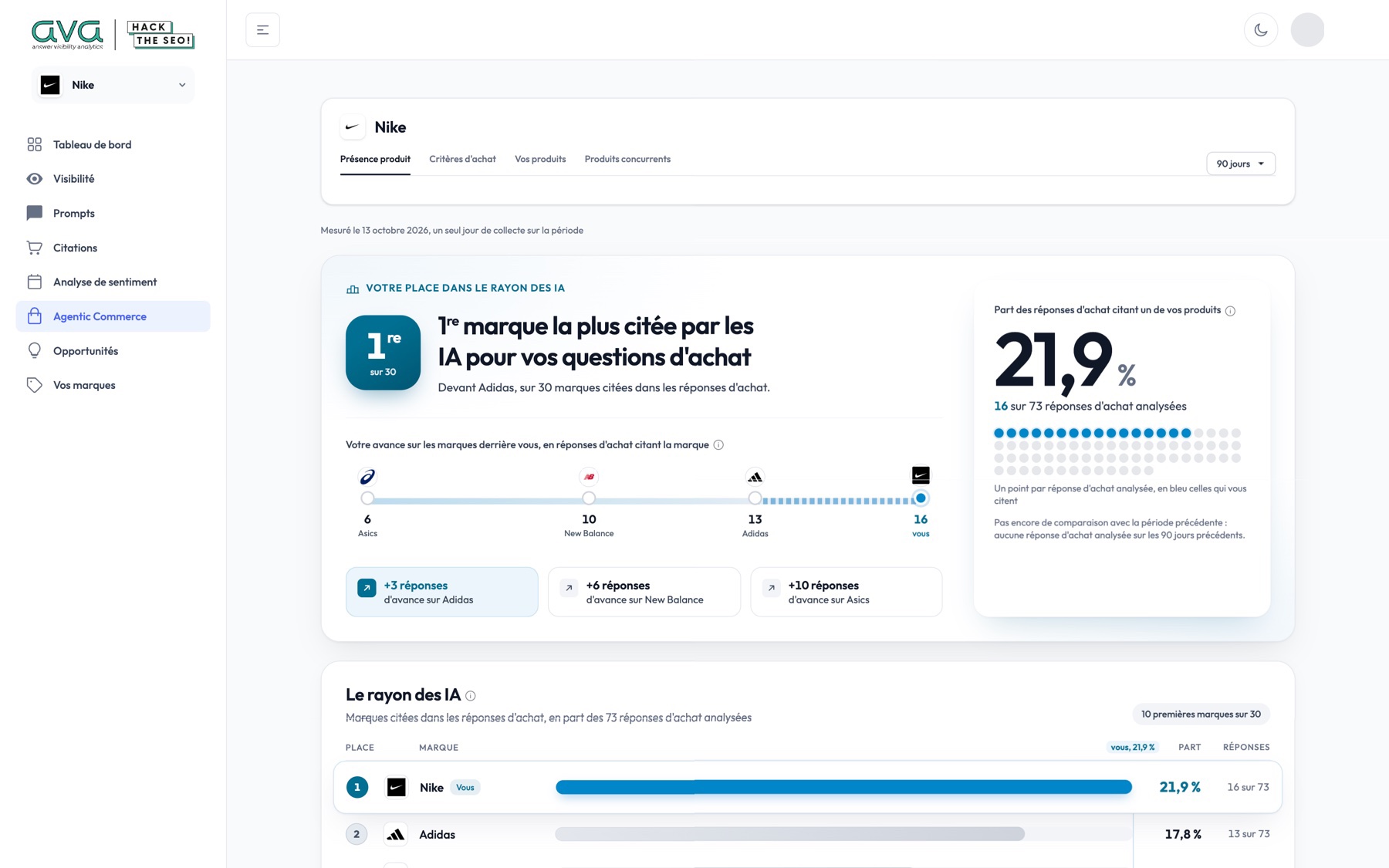This screenshot has width=1389, height=868.
Task: Open the Vos produits tab
Action: point(540,159)
